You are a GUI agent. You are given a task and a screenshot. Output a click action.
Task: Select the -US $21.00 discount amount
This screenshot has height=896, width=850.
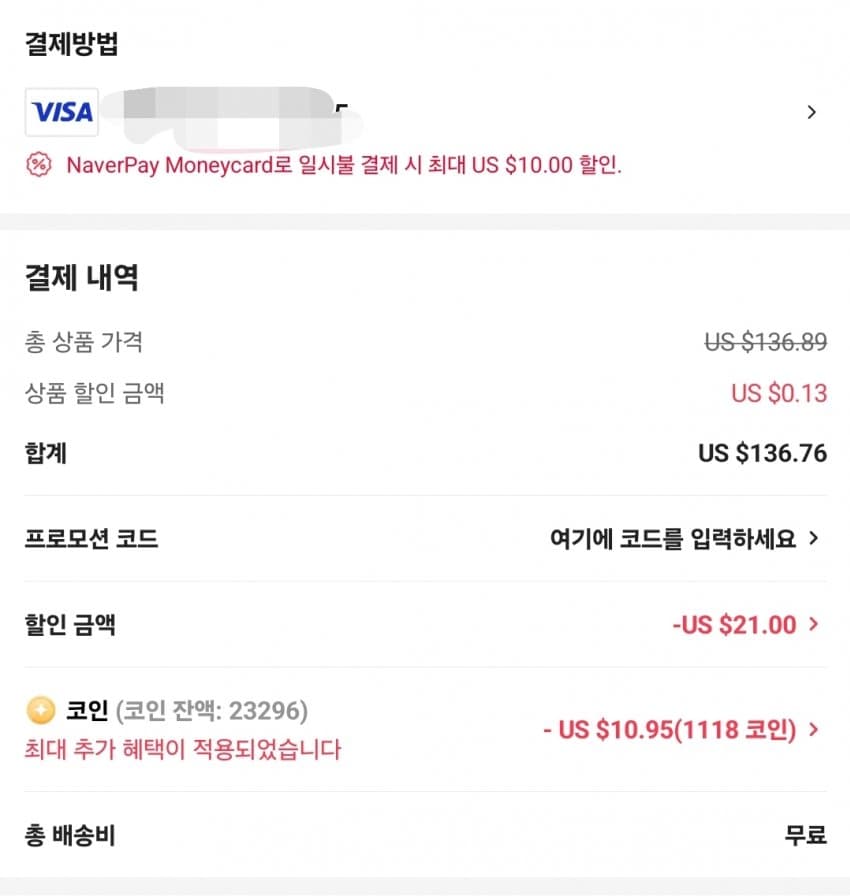point(734,625)
